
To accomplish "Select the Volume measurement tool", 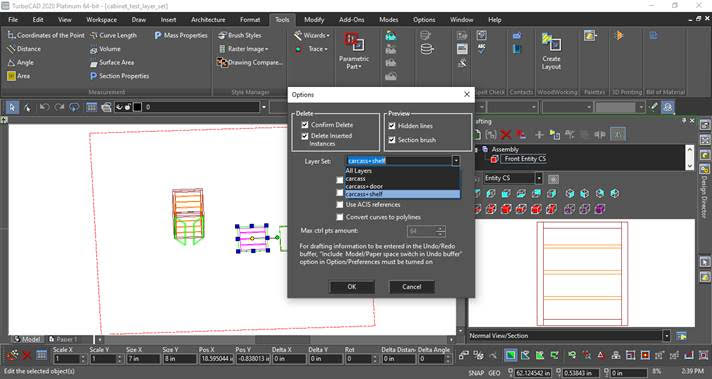I will tap(105, 49).
